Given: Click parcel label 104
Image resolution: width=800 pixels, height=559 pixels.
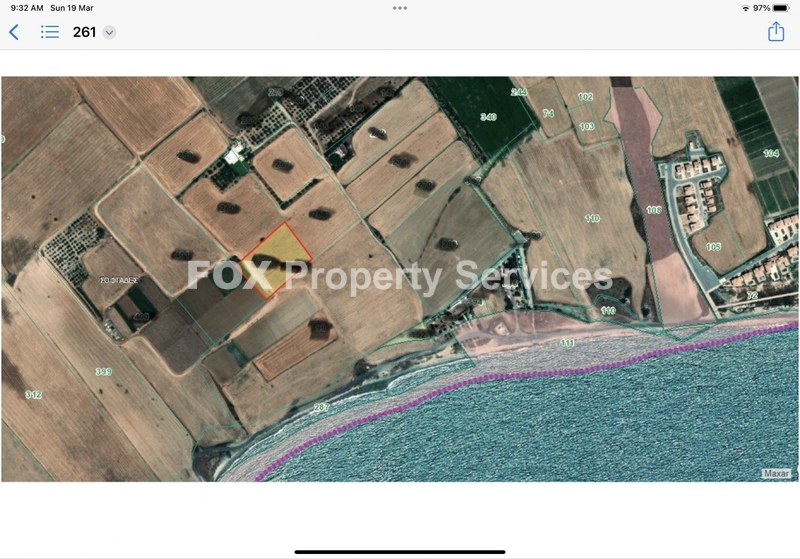Looking at the screenshot, I should (x=771, y=153).
